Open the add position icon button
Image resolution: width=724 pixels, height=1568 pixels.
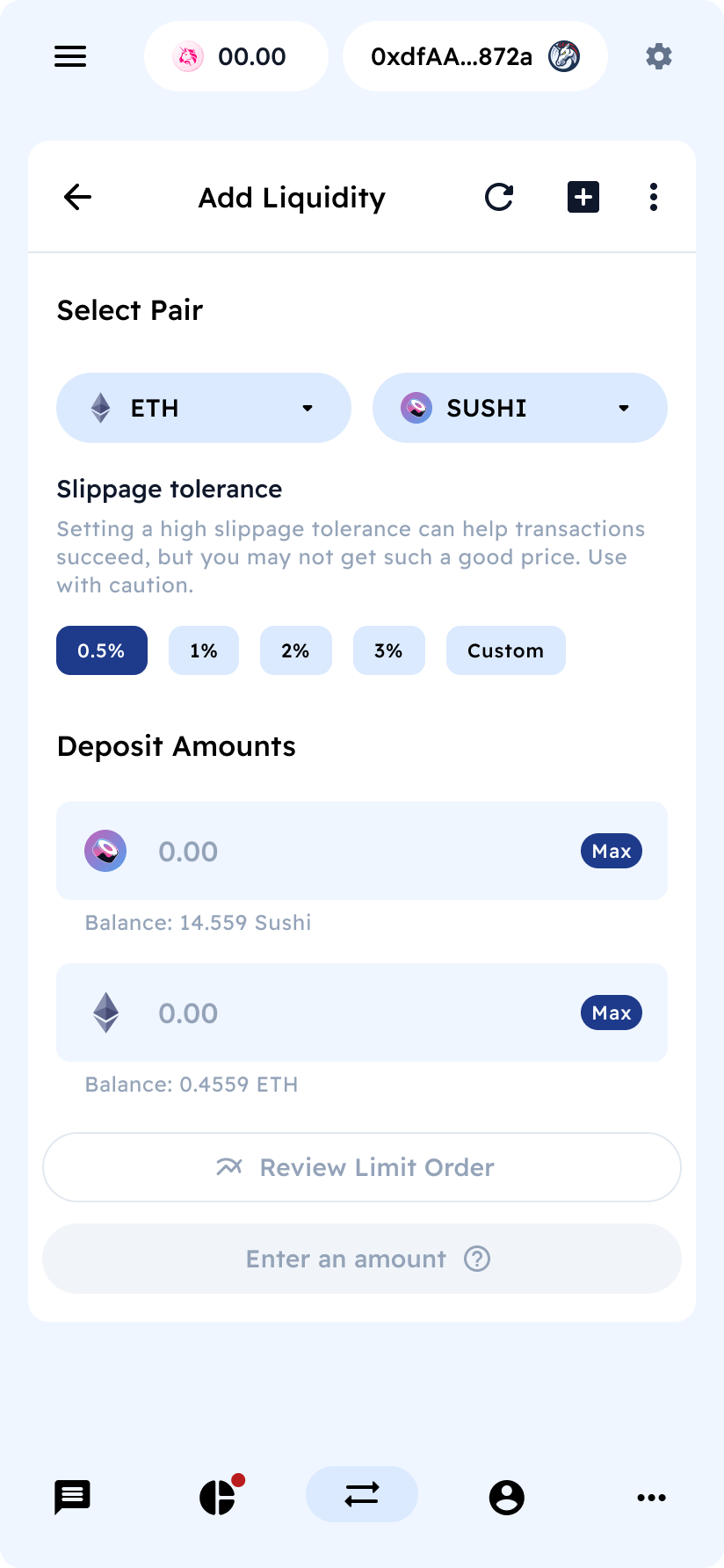[x=582, y=197]
